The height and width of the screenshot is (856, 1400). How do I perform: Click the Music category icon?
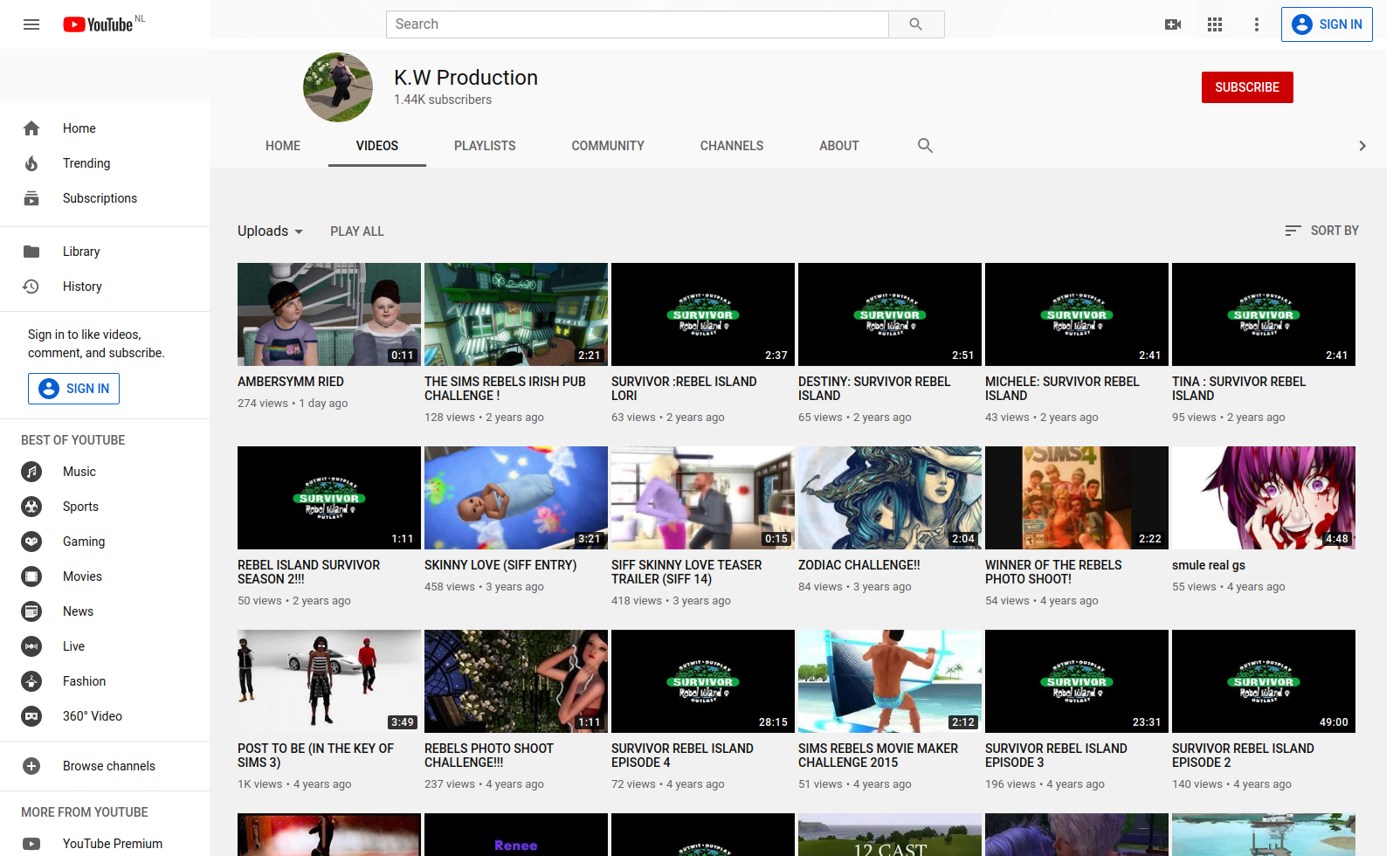tap(31, 472)
